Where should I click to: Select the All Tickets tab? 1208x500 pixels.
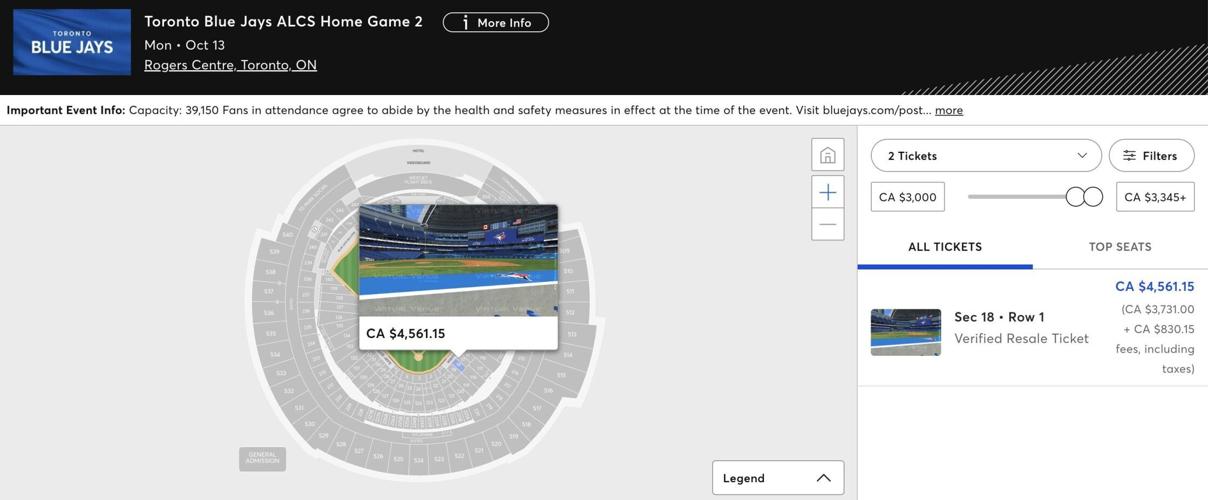click(x=945, y=247)
